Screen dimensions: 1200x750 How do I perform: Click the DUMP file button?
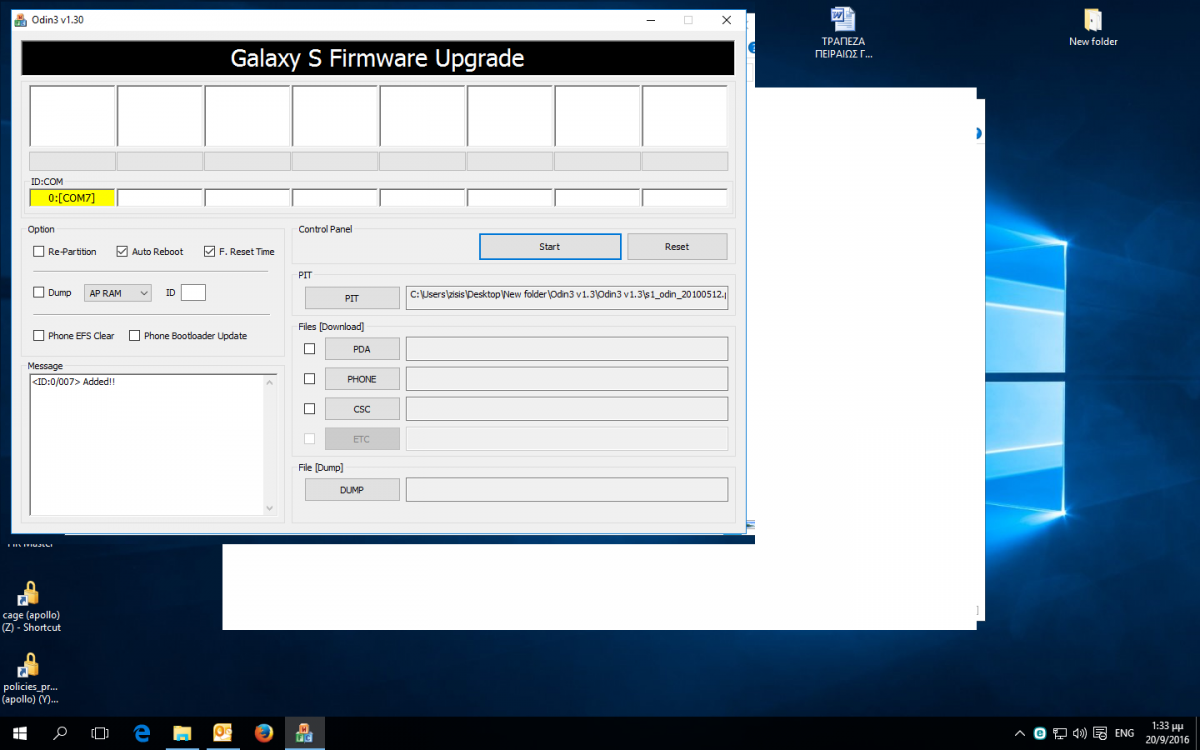[352, 490]
